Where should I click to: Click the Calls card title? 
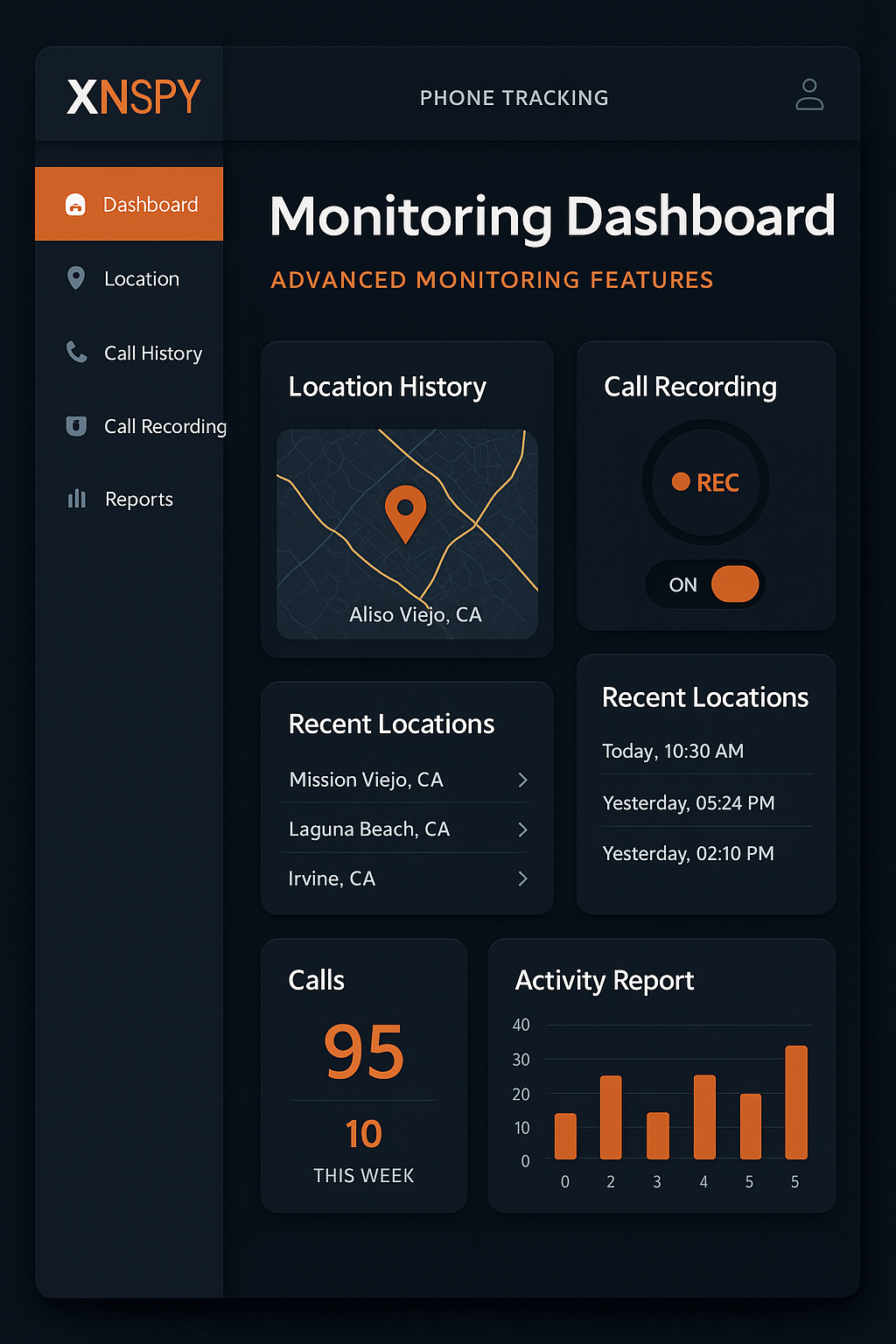(x=317, y=980)
